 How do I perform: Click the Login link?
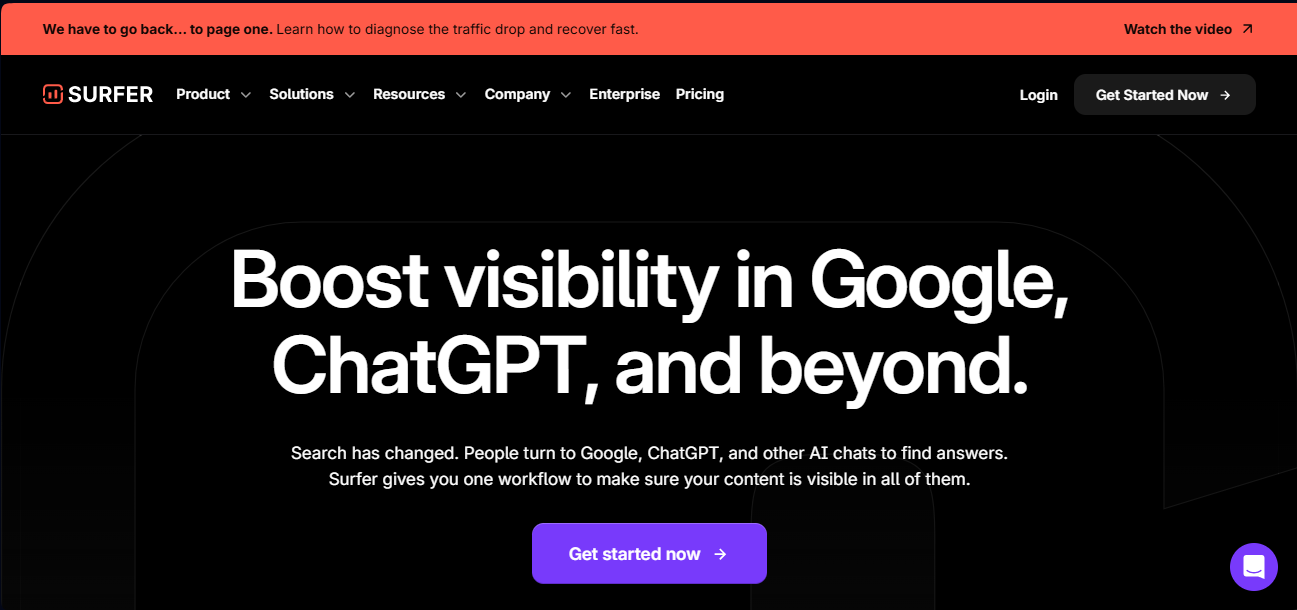pyautogui.click(x=1038, y=95)
